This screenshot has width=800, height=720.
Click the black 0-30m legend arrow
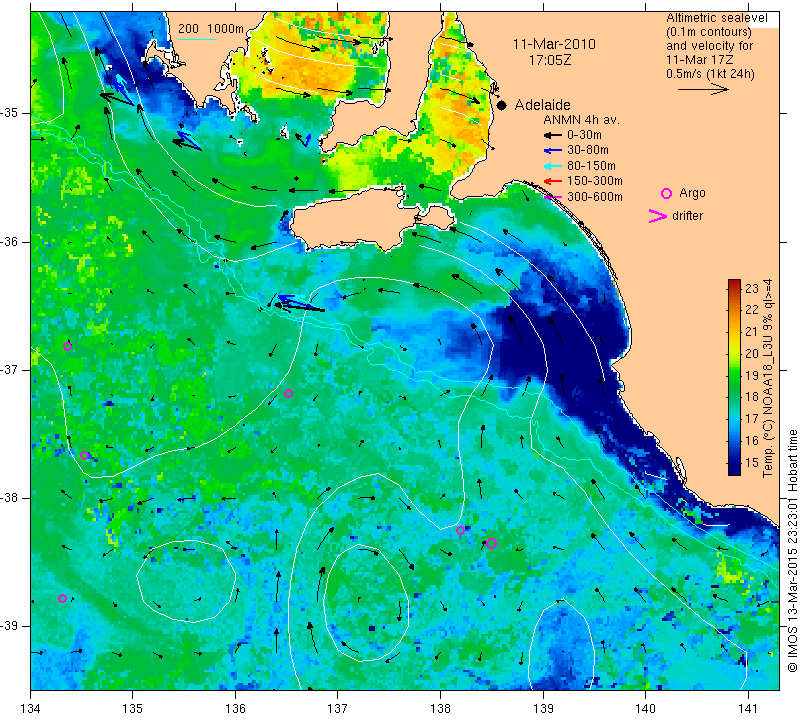click(552, 135)
